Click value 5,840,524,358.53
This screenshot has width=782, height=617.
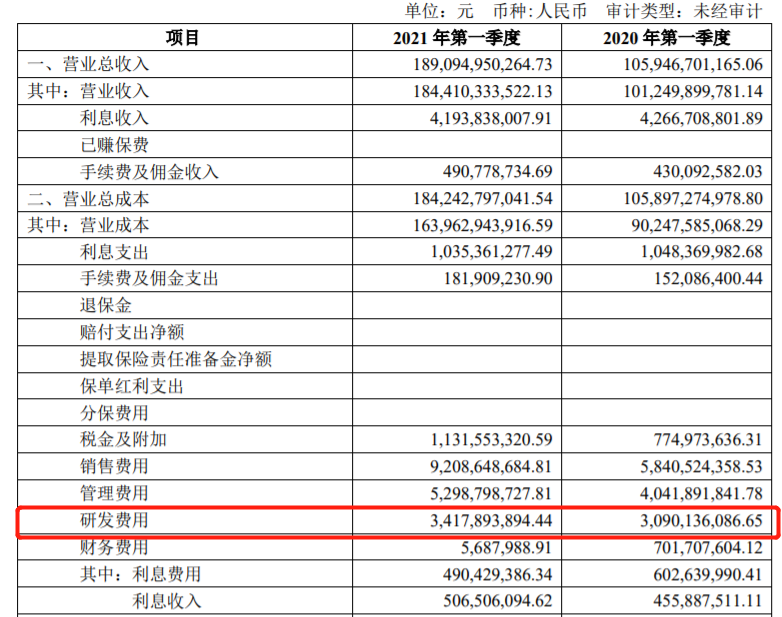pyautogui.click(x=702, y=466)
